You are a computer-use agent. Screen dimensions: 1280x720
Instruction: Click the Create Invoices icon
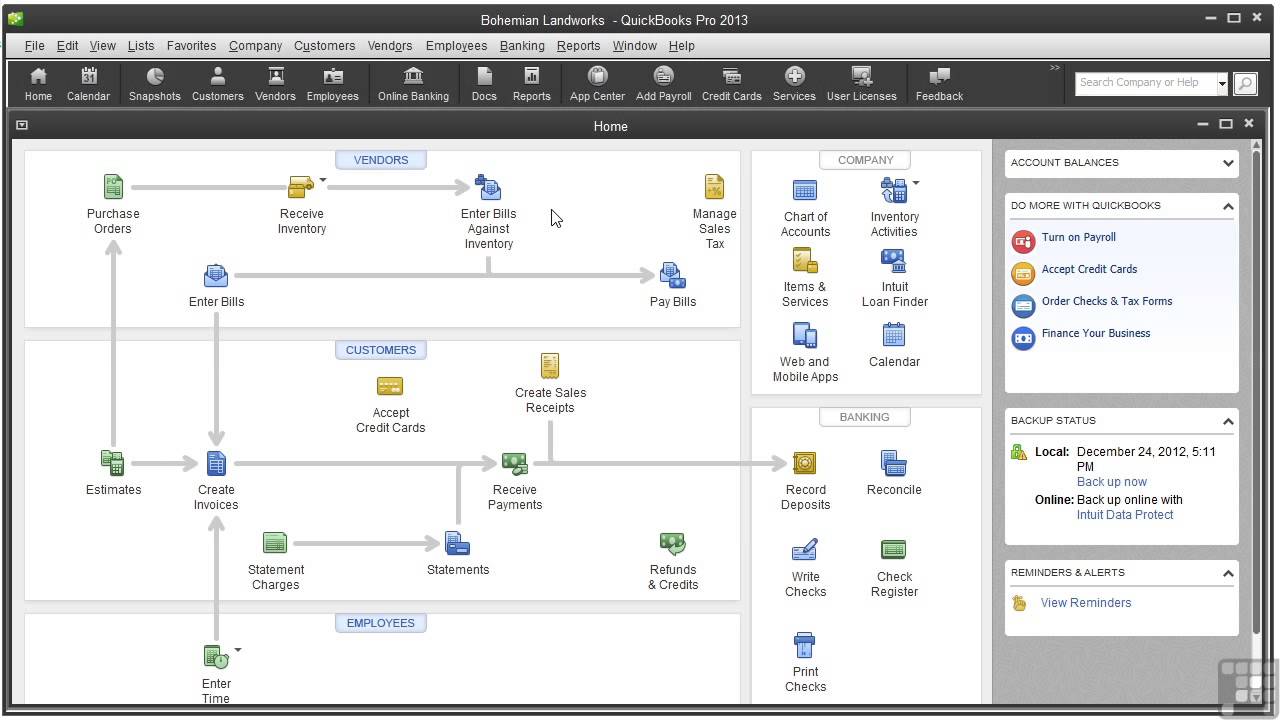(x=216, y=463)
